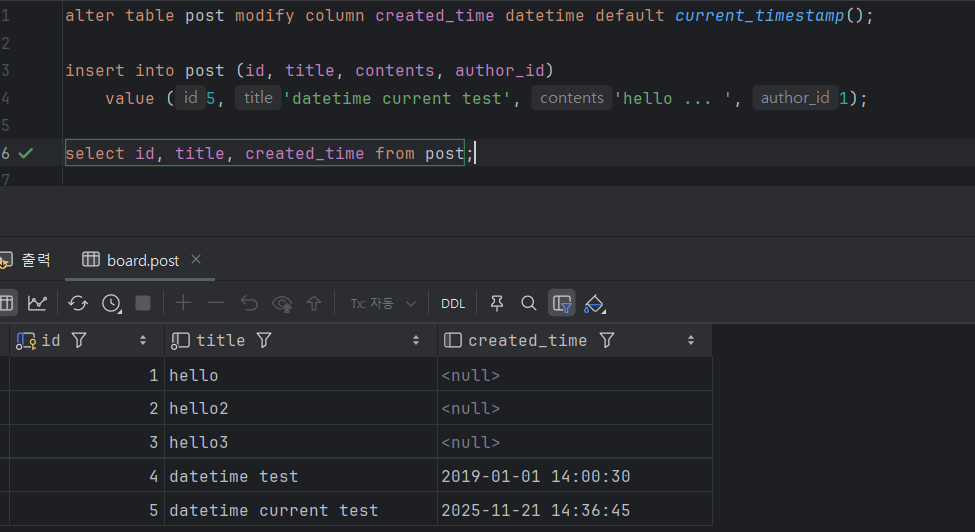
Task: Select the 2019-01-01 14:00:30 cell
Action: [x=575, y=476]
